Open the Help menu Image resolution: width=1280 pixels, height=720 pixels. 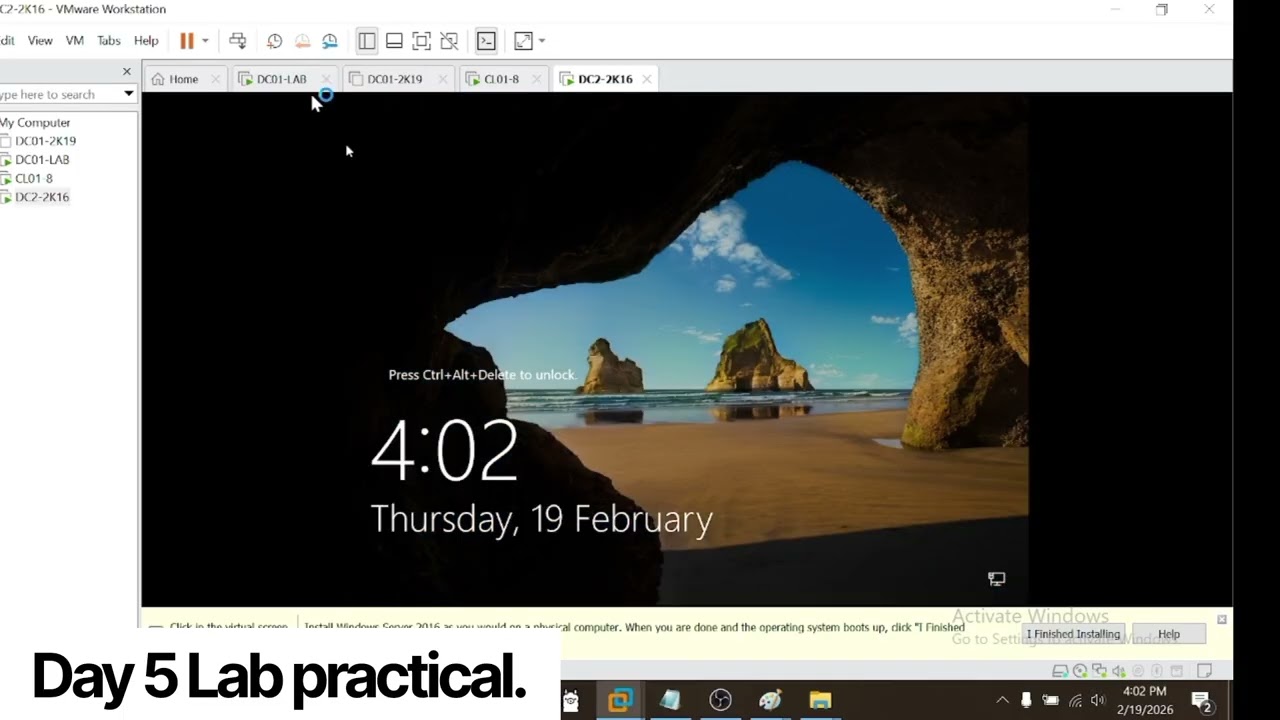pyautogui.click(x=146, y=41)
